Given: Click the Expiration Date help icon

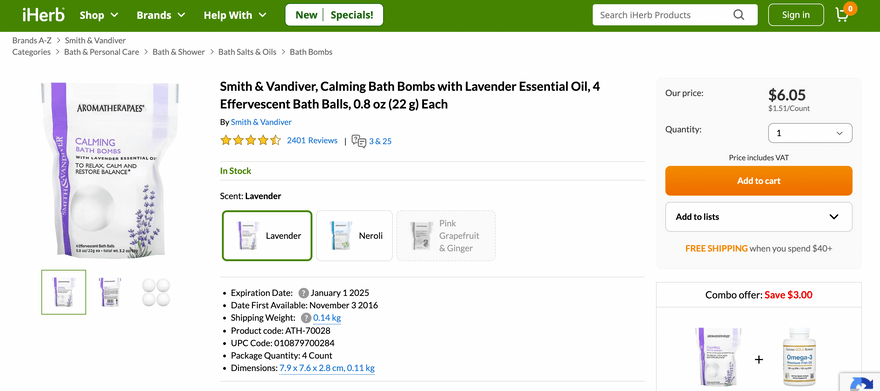Looking at the screenshot, I should (303, 293).
